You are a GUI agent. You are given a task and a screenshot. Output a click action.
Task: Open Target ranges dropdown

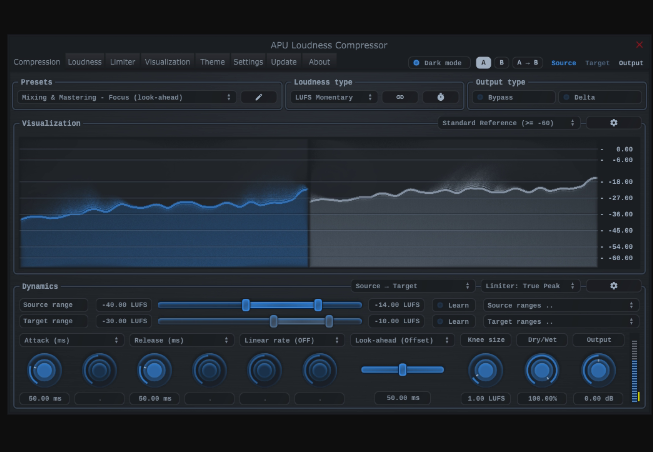click(561, 322)
